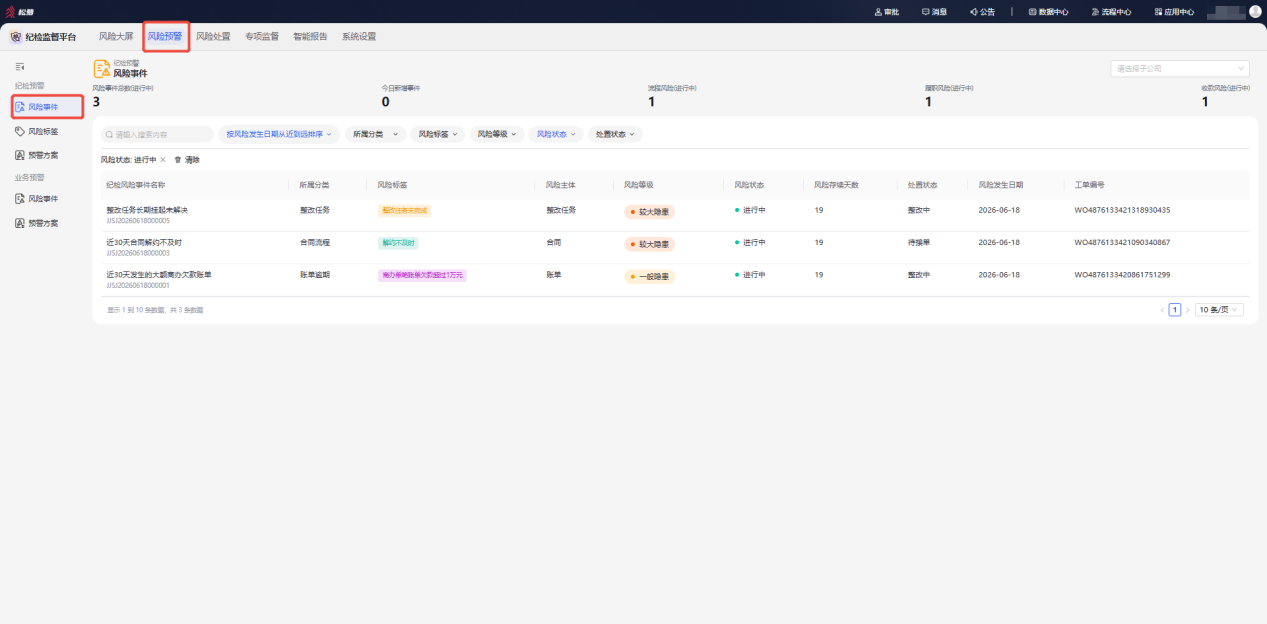Collapse the left sidebar menu icon
Image resolution: width=1267 pixels, height=624 pixels.
coord(20,67)
